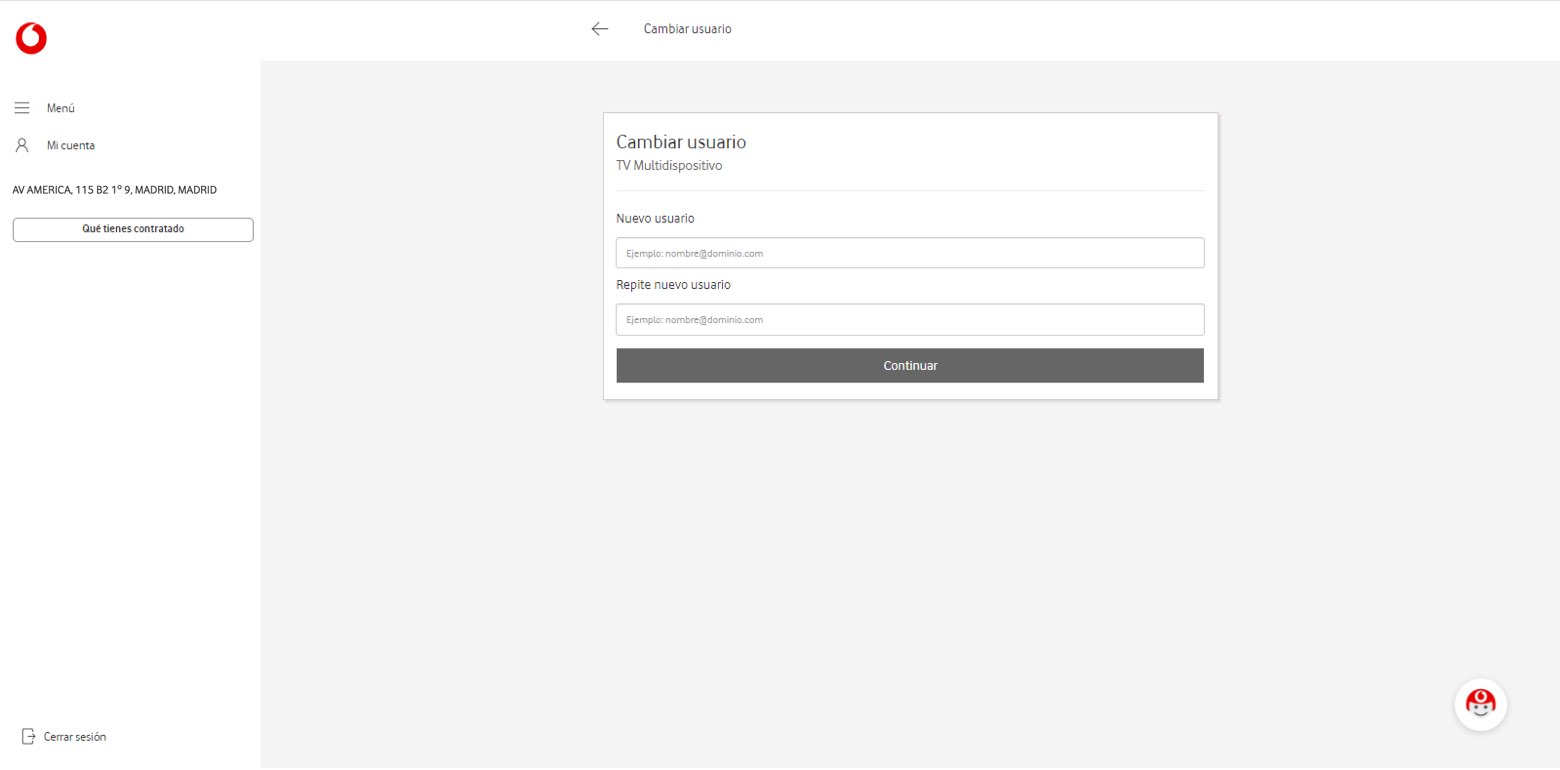Click the divider line below TV Multidispositivo
The height and width of the screenshot is (770, 1560).
[910, 190]
